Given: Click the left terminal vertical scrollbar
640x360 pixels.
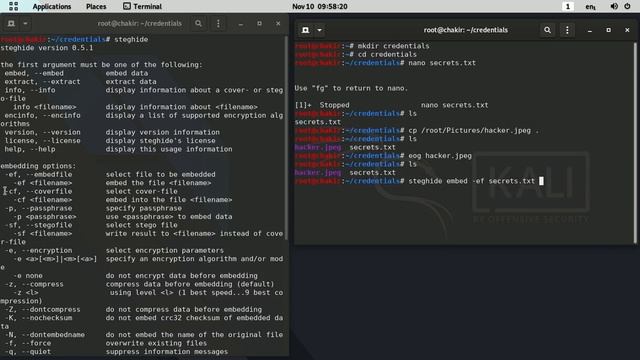Looking at the screenshot, I should pos(287,139).
